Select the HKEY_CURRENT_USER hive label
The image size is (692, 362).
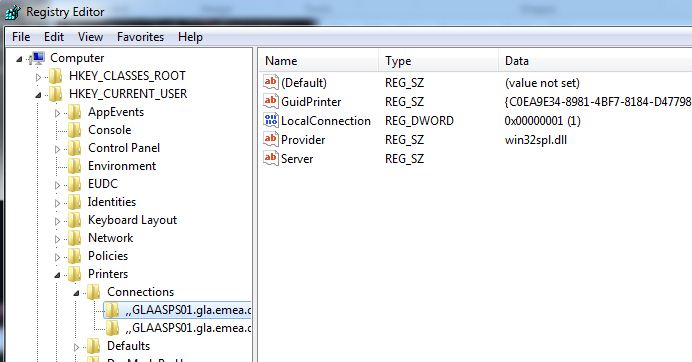[128, 94]
